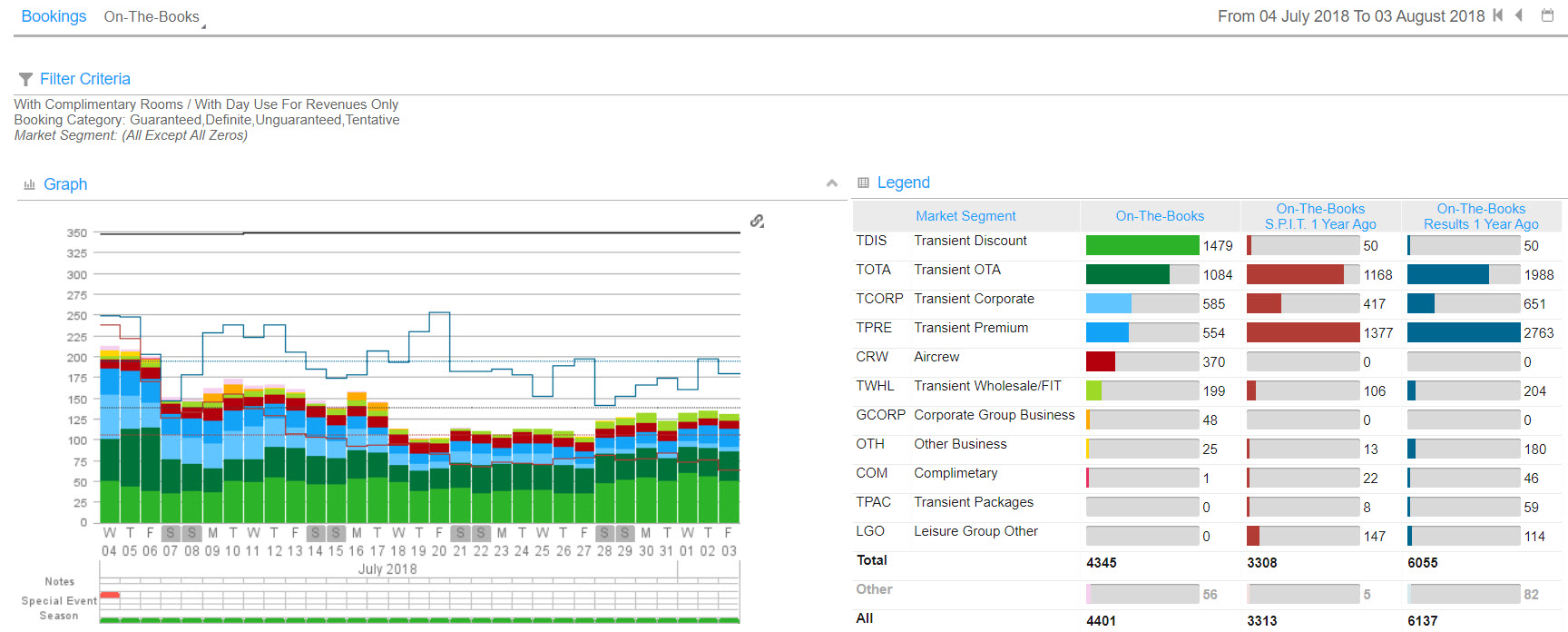Go to previous date period arrow
Viewport: 1568px width, 632px height.
click(1519, 15)
